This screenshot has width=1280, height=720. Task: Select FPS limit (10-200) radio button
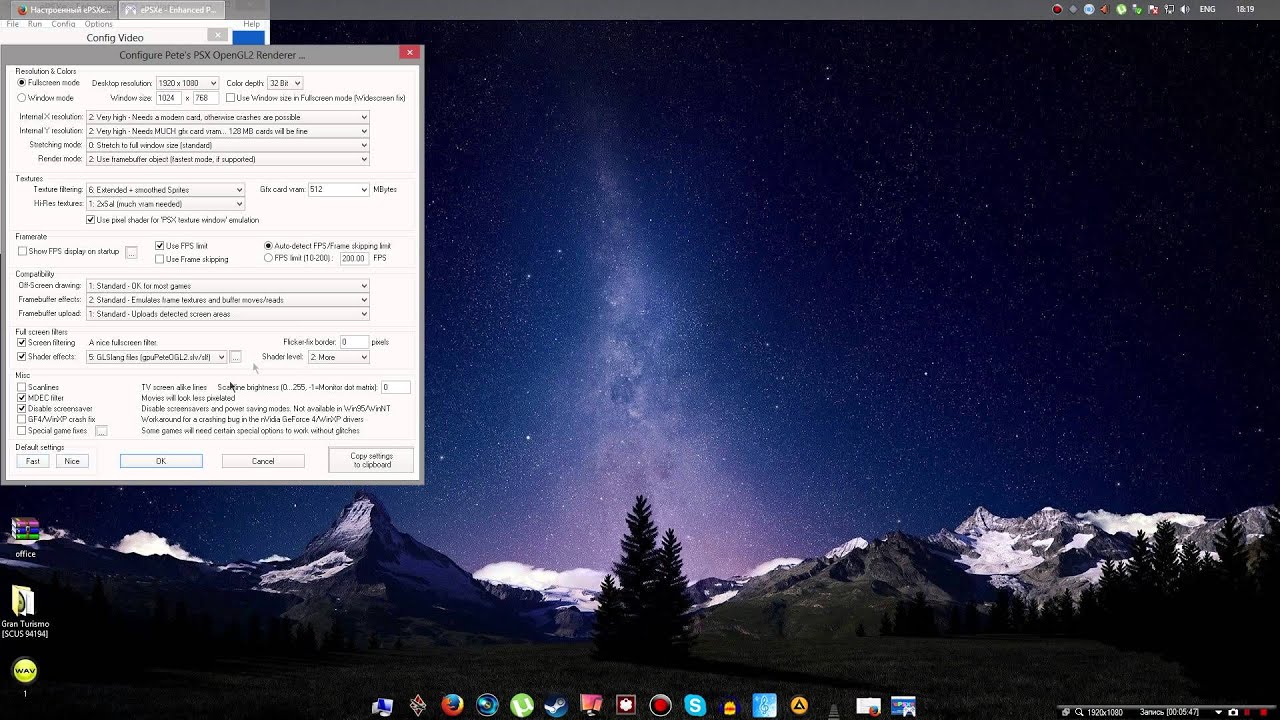pyautogui.click(x=268, y=258)
